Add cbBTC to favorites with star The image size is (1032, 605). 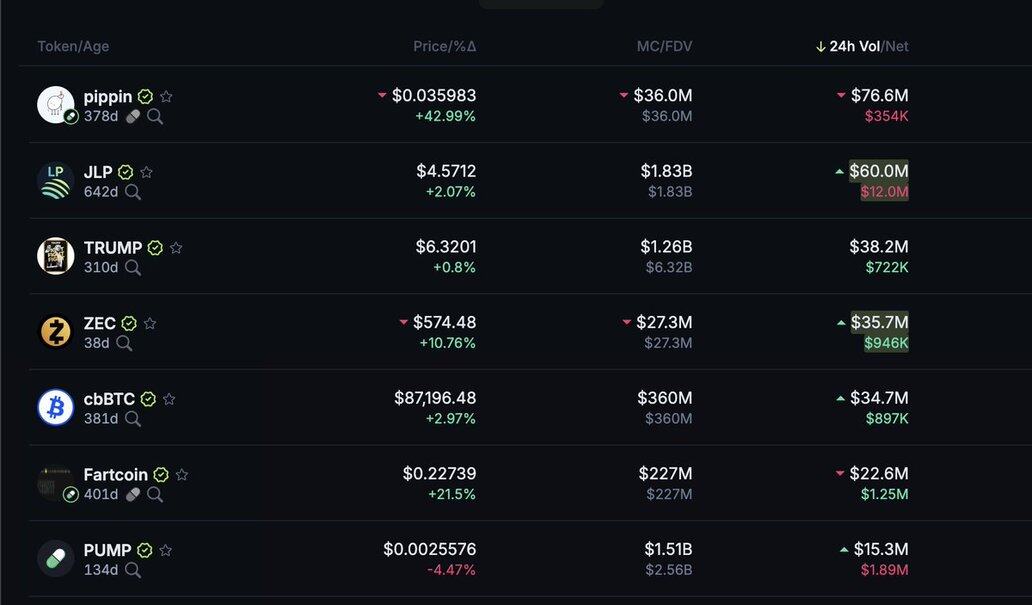[169, 399]
